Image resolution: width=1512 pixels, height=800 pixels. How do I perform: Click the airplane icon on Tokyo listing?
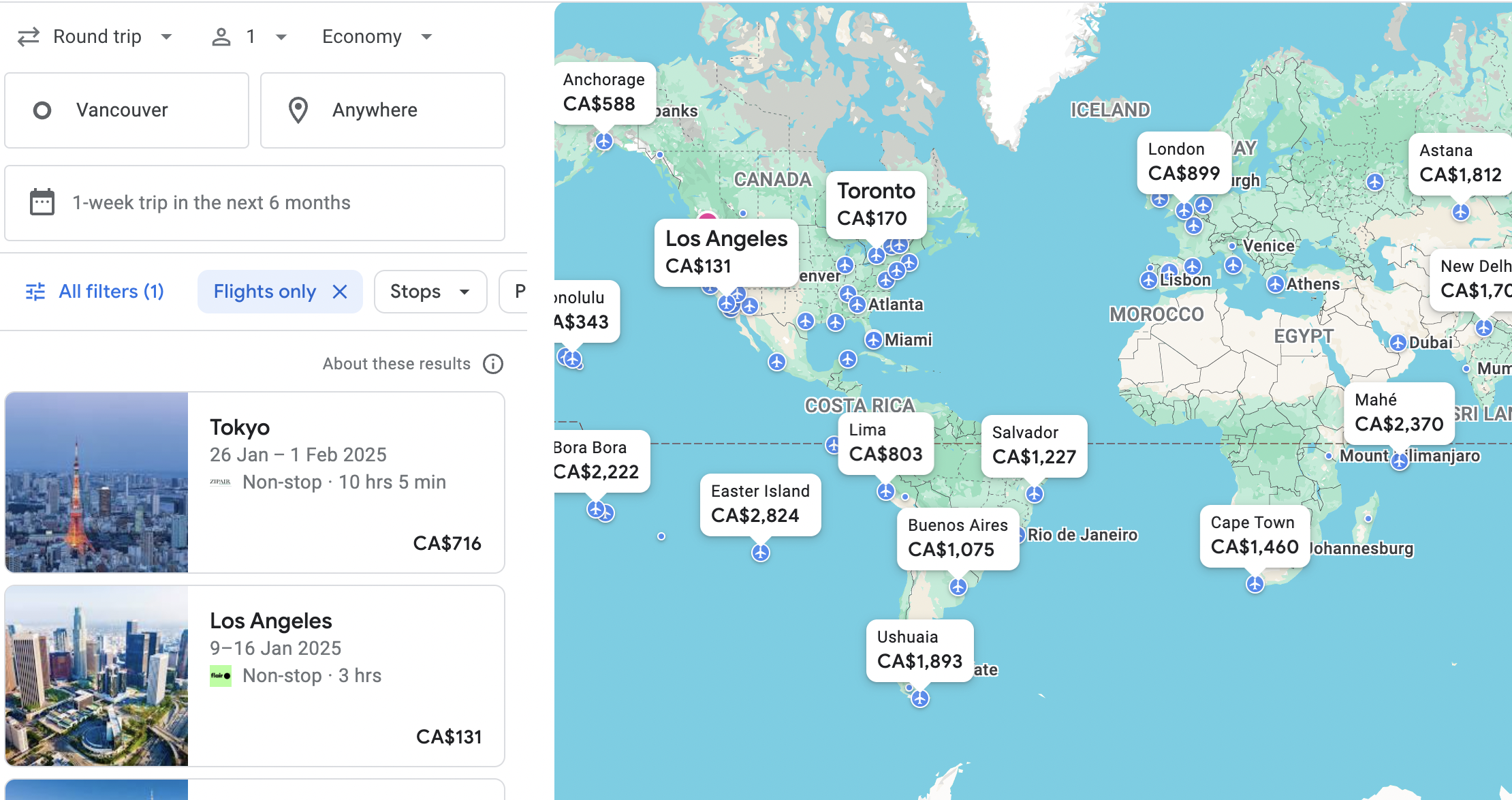[220, 482]
